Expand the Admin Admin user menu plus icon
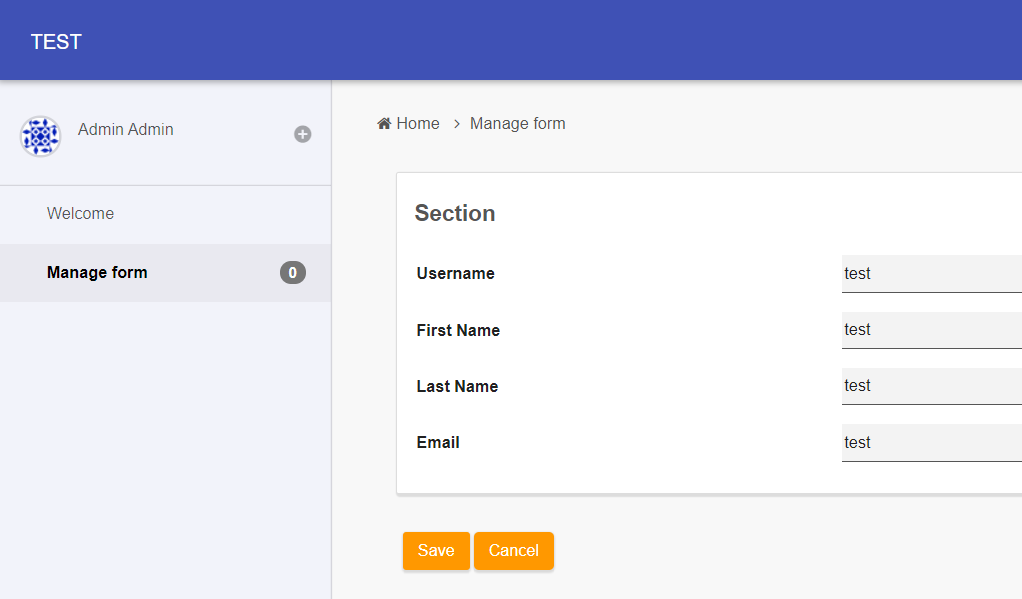Viewport: 1022px width, 599px height. click(x=302, y=134)
